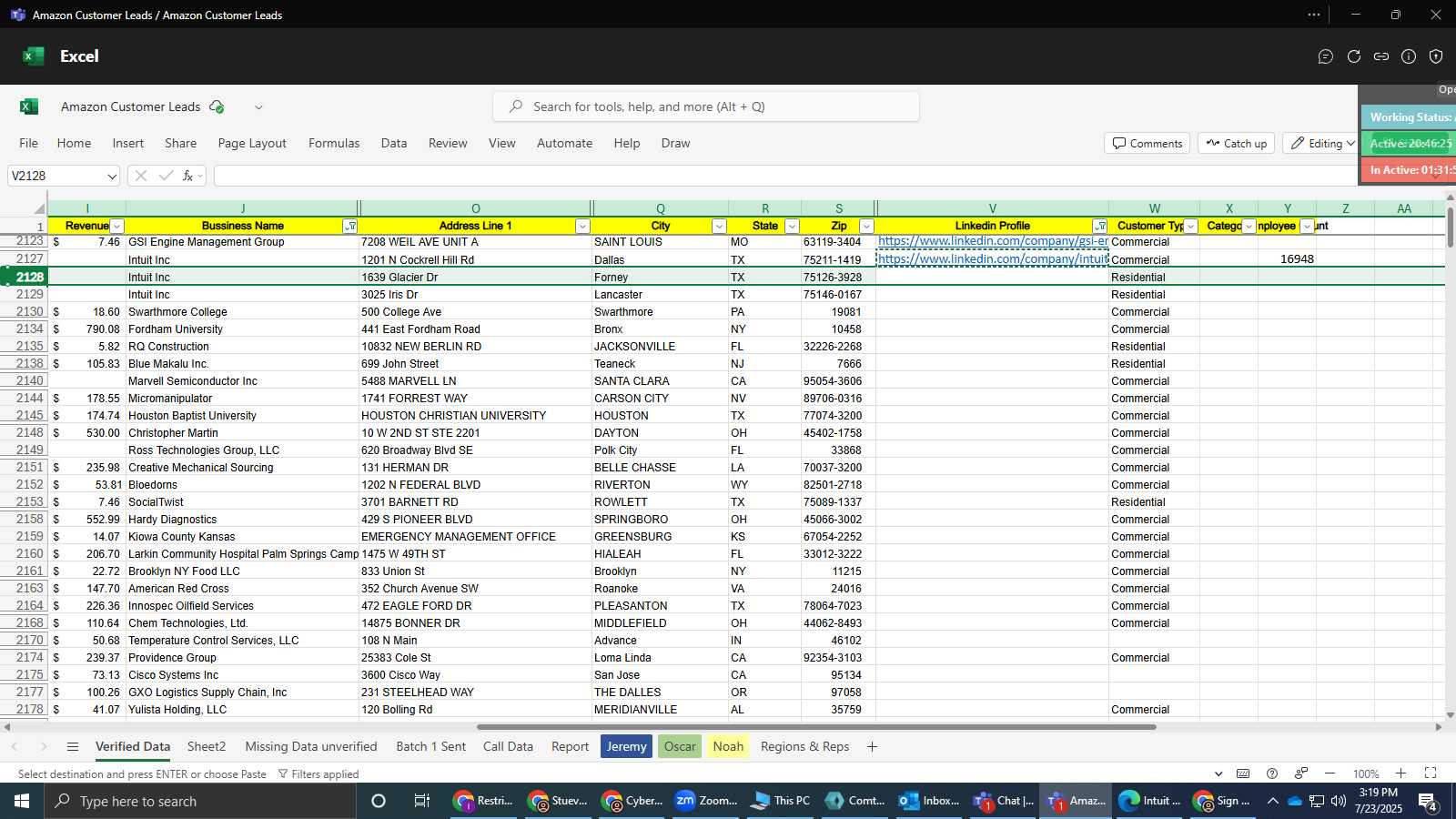1456x819 pixels.
Task: Click the vertical scrollbar thumb
Action: tap(1451, 227)
